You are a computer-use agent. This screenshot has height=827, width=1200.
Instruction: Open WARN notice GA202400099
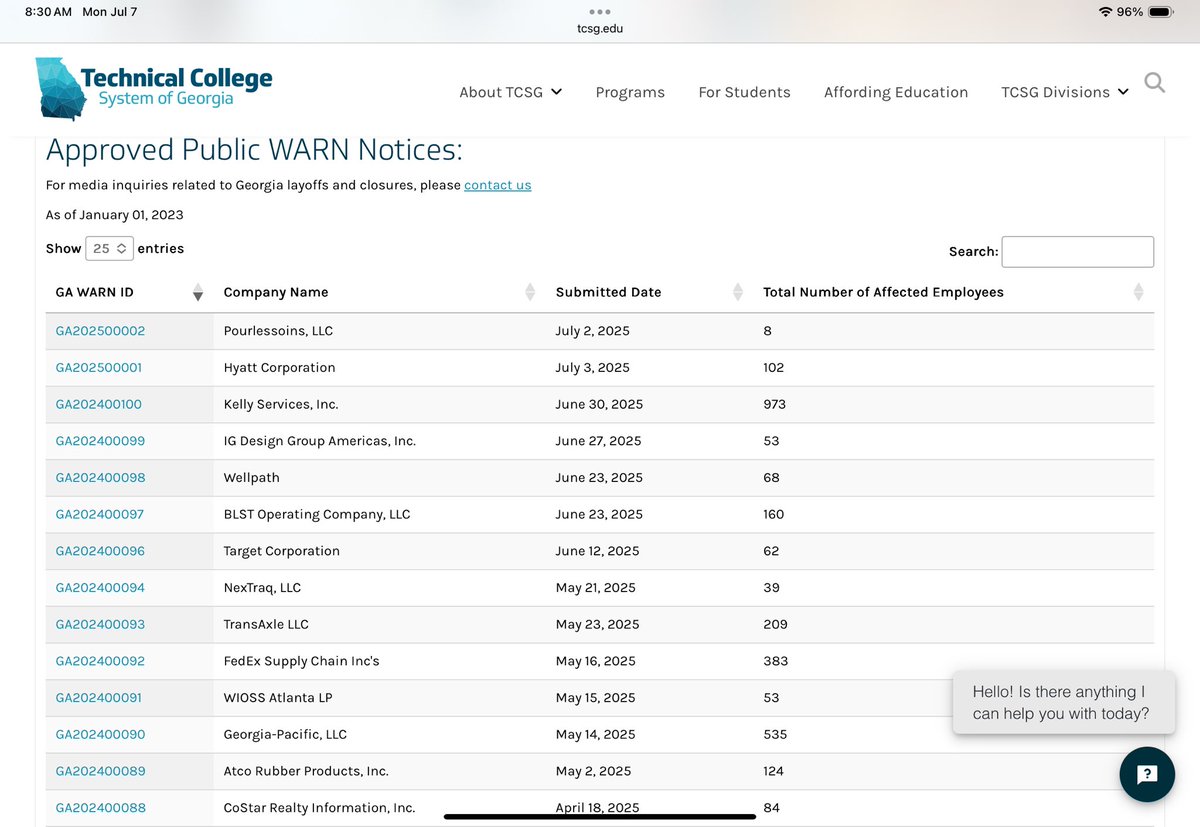coord(100,441)
